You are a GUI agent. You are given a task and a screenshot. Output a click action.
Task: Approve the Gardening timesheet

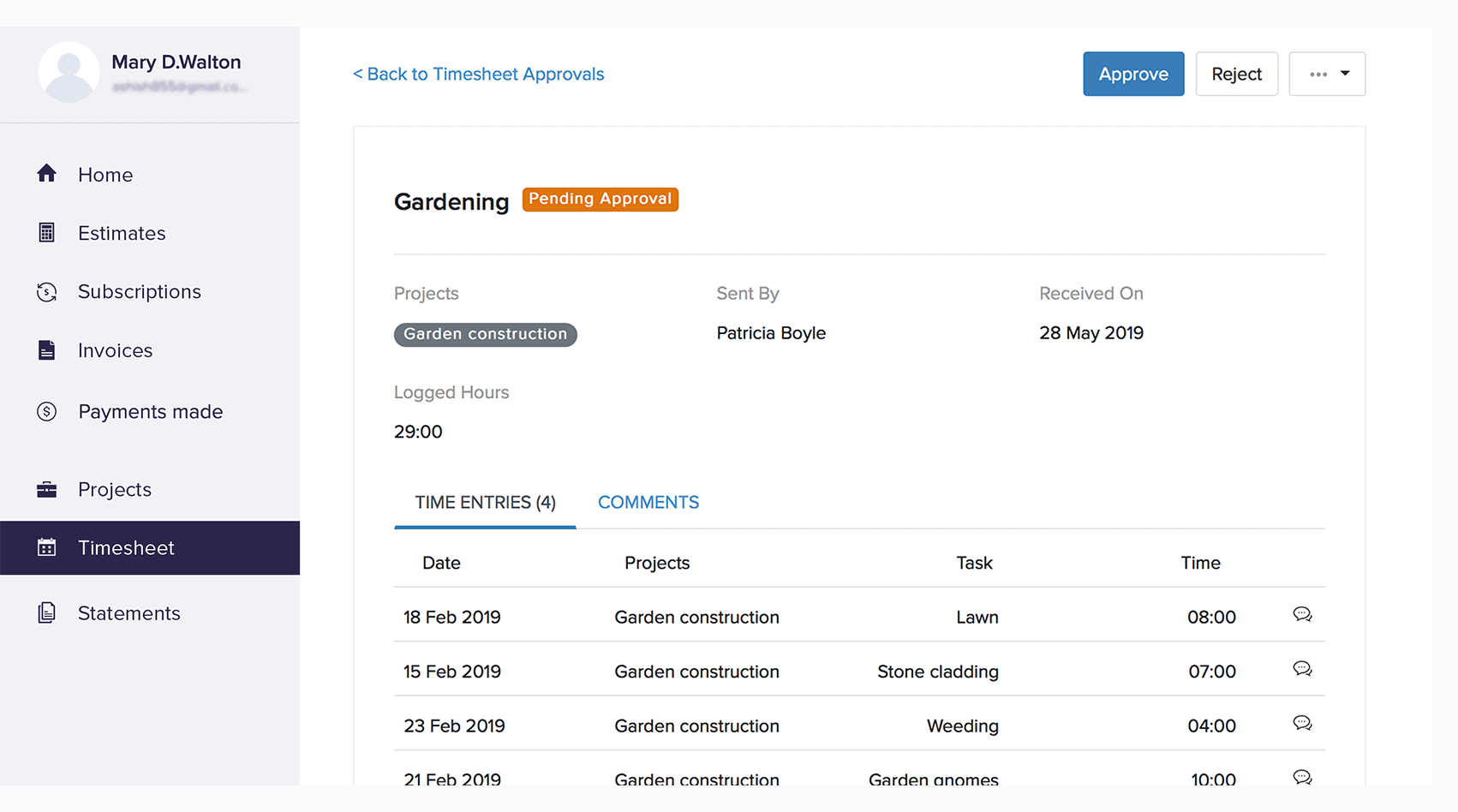1133,74
